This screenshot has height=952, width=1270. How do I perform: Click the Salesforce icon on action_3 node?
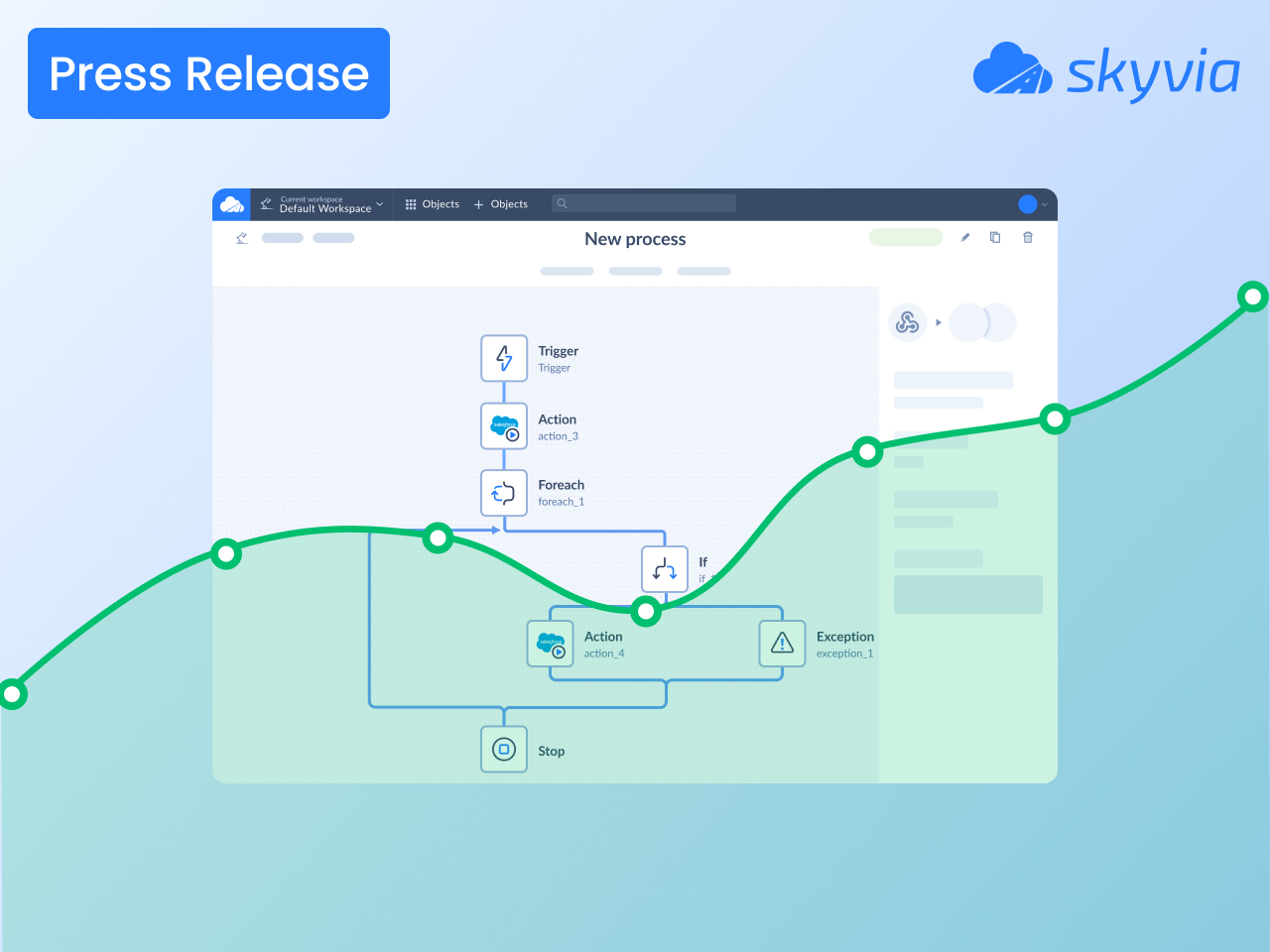tap(504, 426)
